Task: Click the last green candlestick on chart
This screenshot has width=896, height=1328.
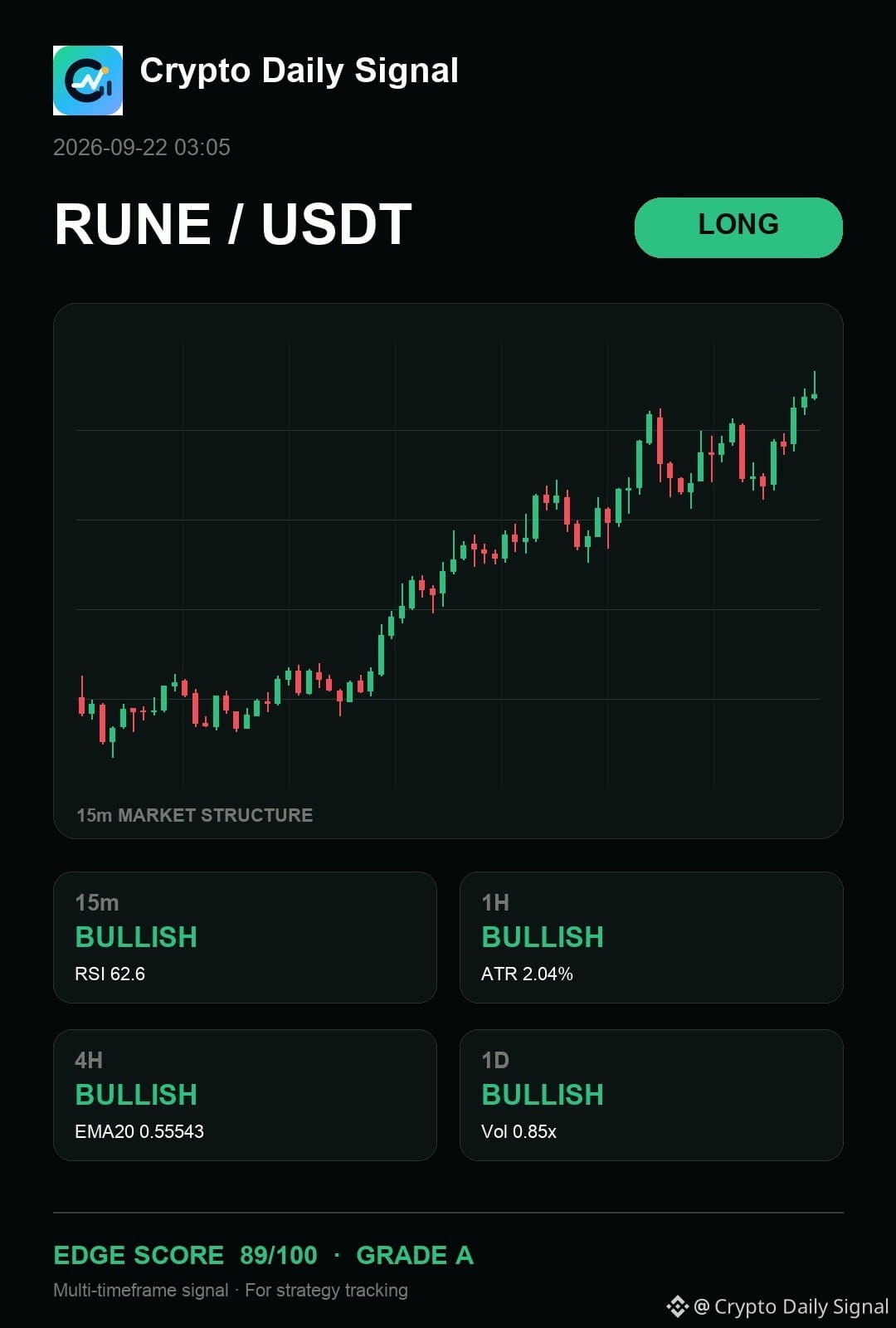Action: tap(815, 387)
